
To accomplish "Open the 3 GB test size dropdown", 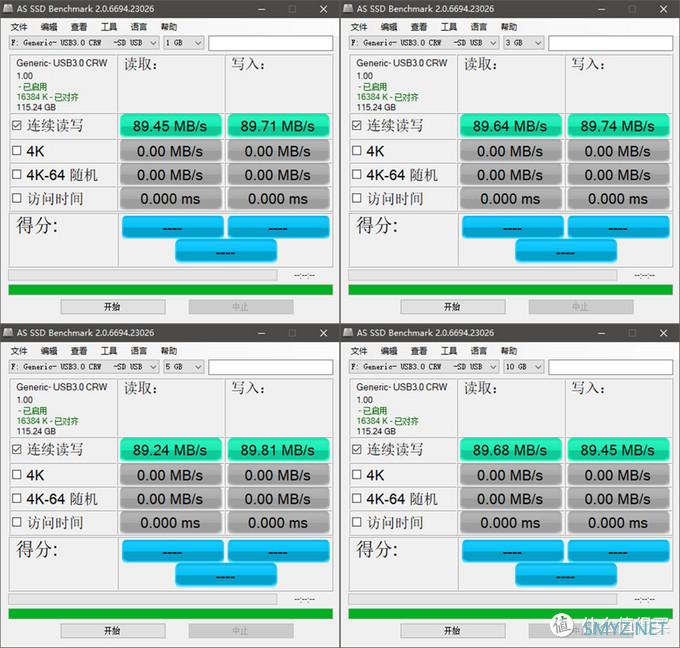I will pos(523,43).
